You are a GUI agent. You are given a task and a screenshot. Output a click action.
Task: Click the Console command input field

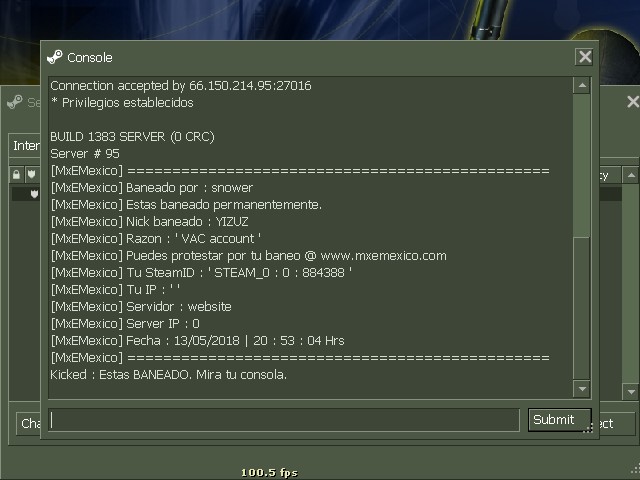284,420
